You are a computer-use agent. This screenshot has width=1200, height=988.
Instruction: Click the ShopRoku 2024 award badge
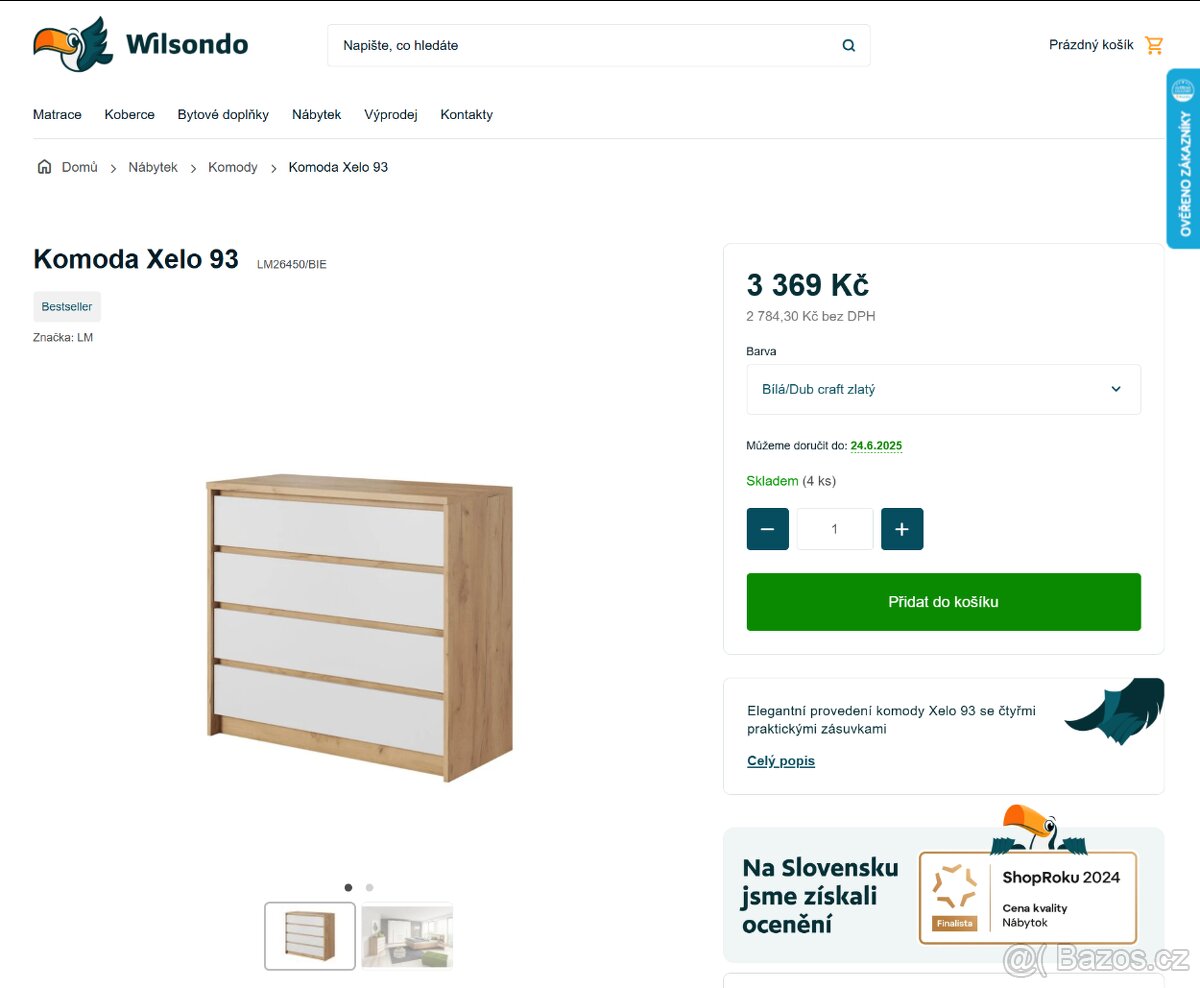click(x=1028, y=897)
